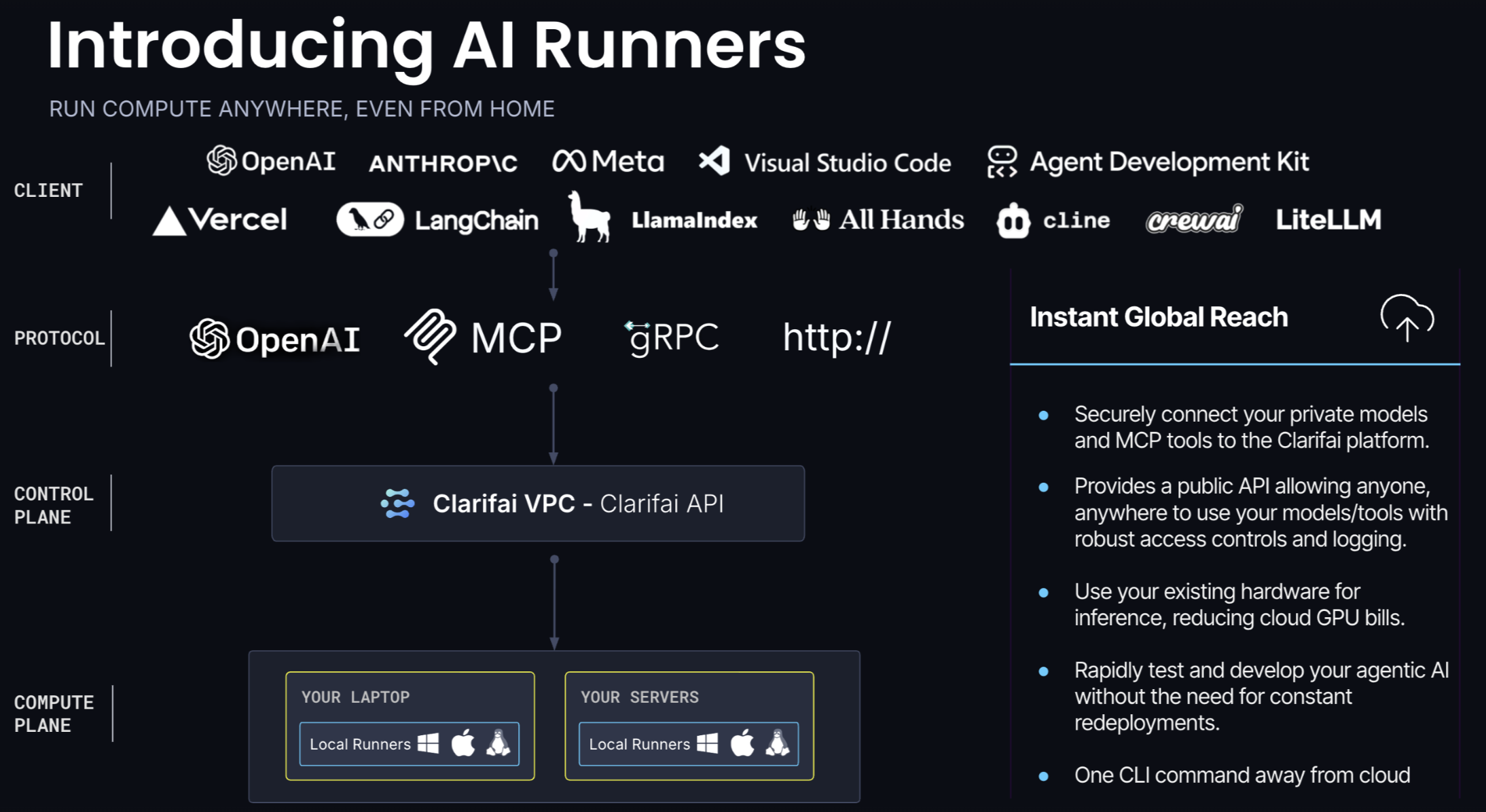Screen dimensions: 1486x812
Task: Click the PROTOCOL row label
Action: point(60,338)
